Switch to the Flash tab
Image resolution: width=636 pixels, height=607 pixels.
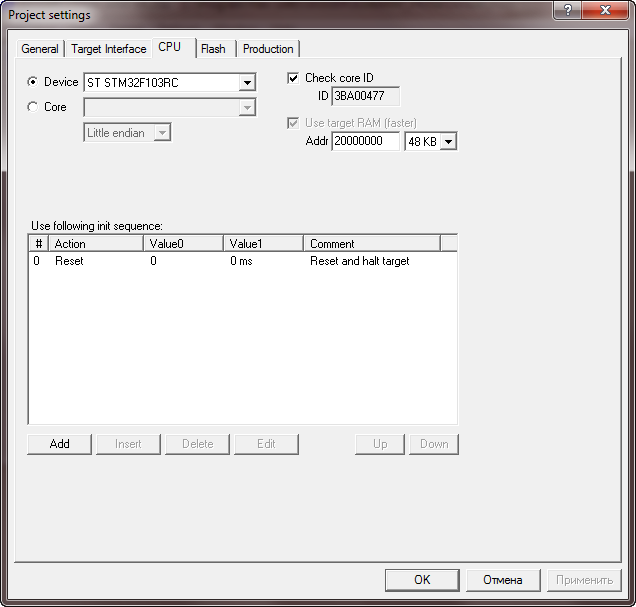click(213, 49)
